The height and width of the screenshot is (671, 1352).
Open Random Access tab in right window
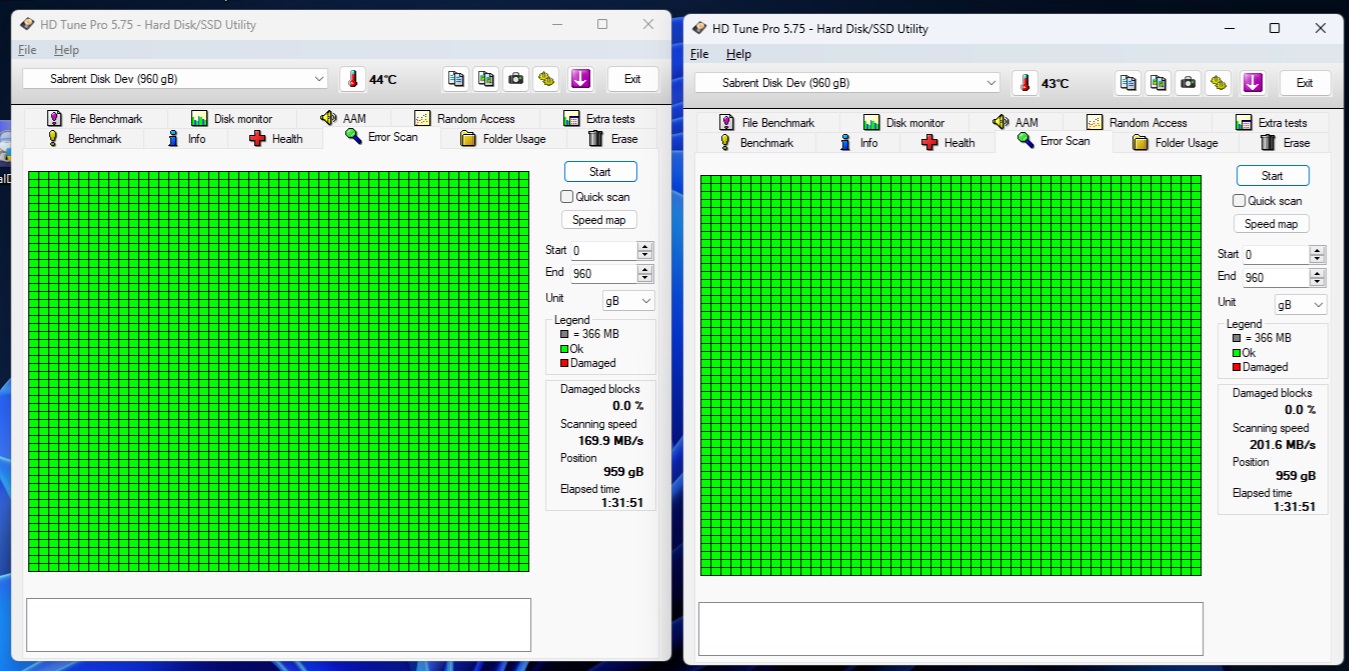tap(1136, 122)
